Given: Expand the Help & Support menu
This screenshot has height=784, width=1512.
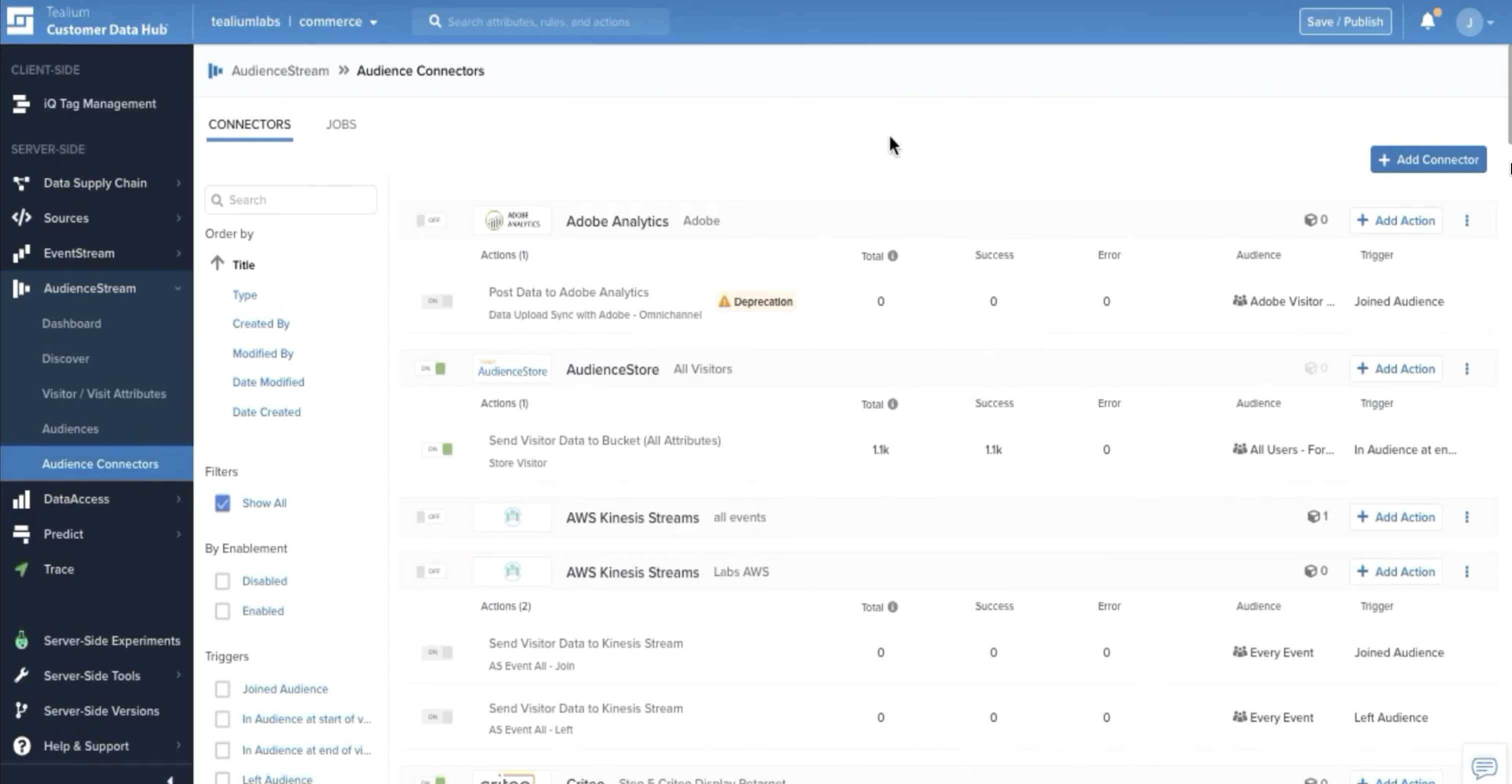Looking at the screenshot, I should point(178,746).
